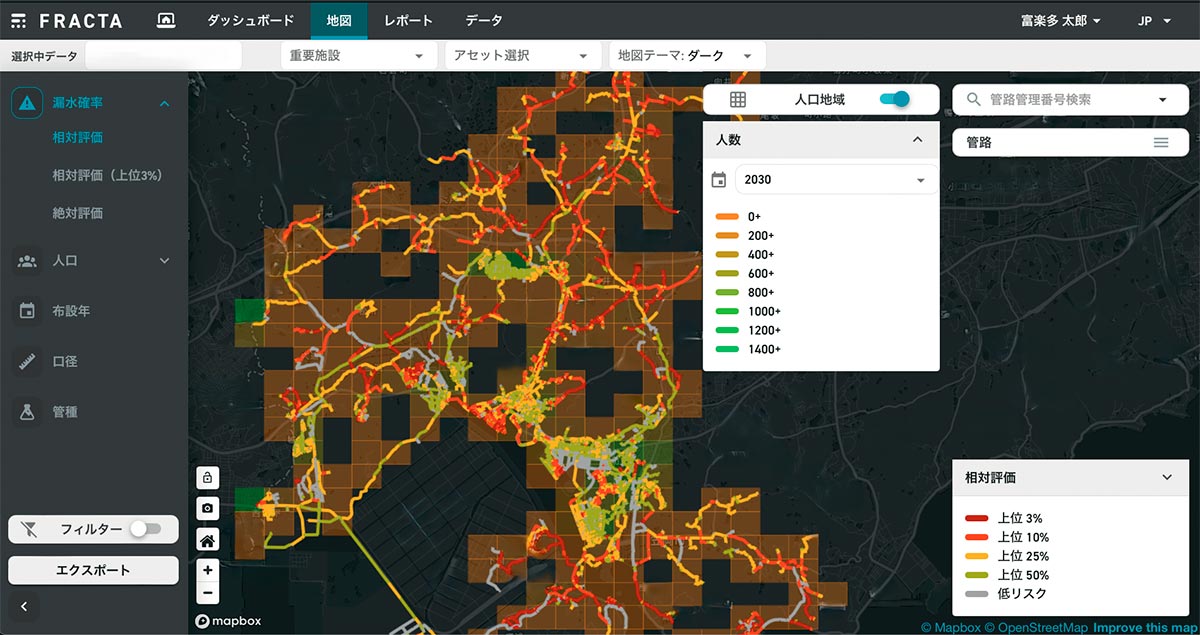Collapse the 人数 legend panel
The image size is (1200, 635).
917,140
